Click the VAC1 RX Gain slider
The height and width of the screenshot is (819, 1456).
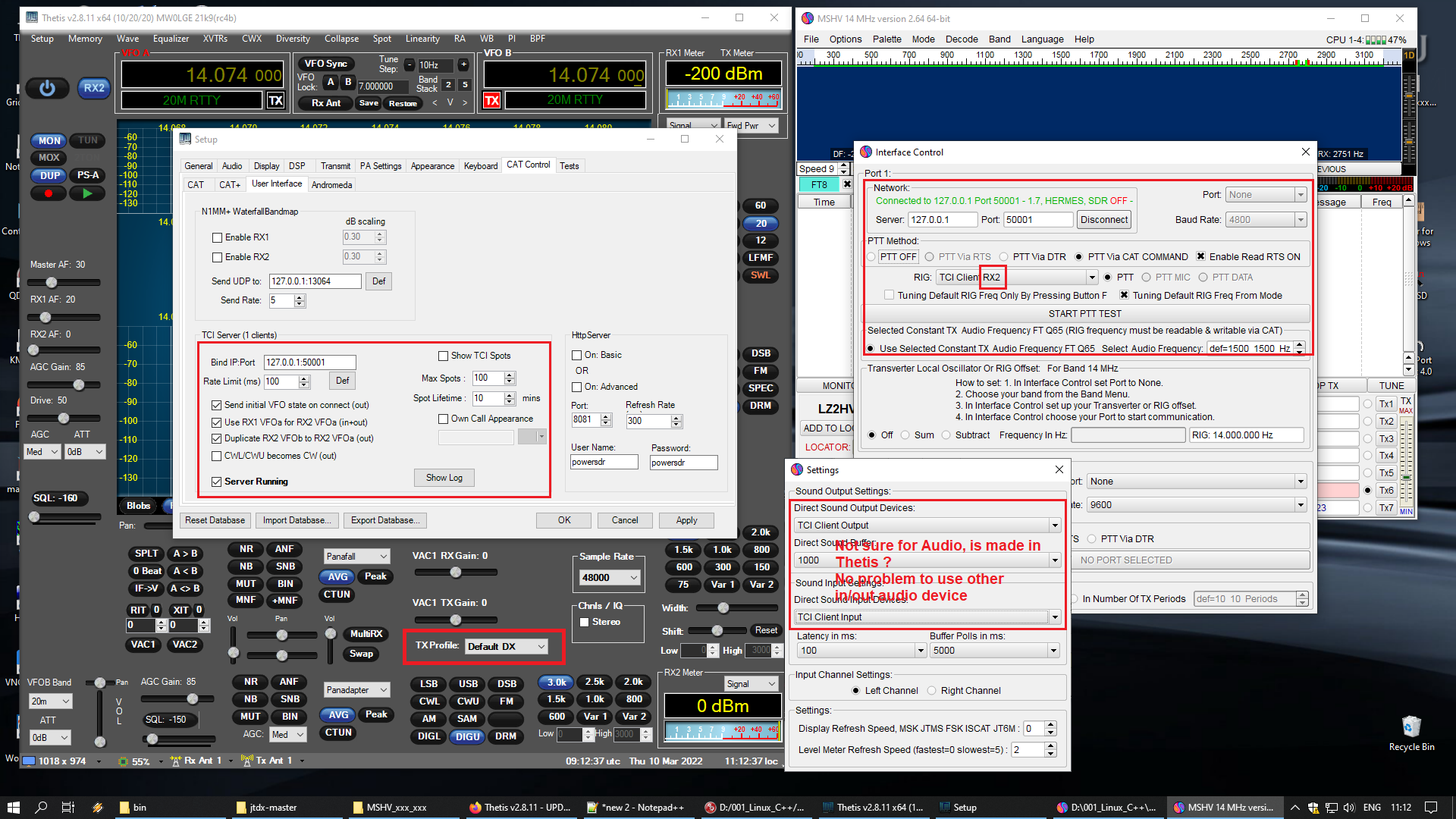click(x=455, y=573)
